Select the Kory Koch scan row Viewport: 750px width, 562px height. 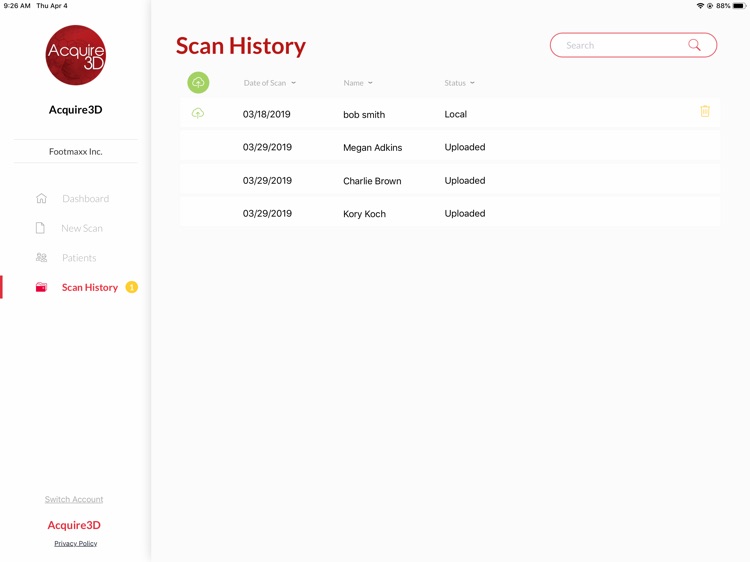pos(450,213)
